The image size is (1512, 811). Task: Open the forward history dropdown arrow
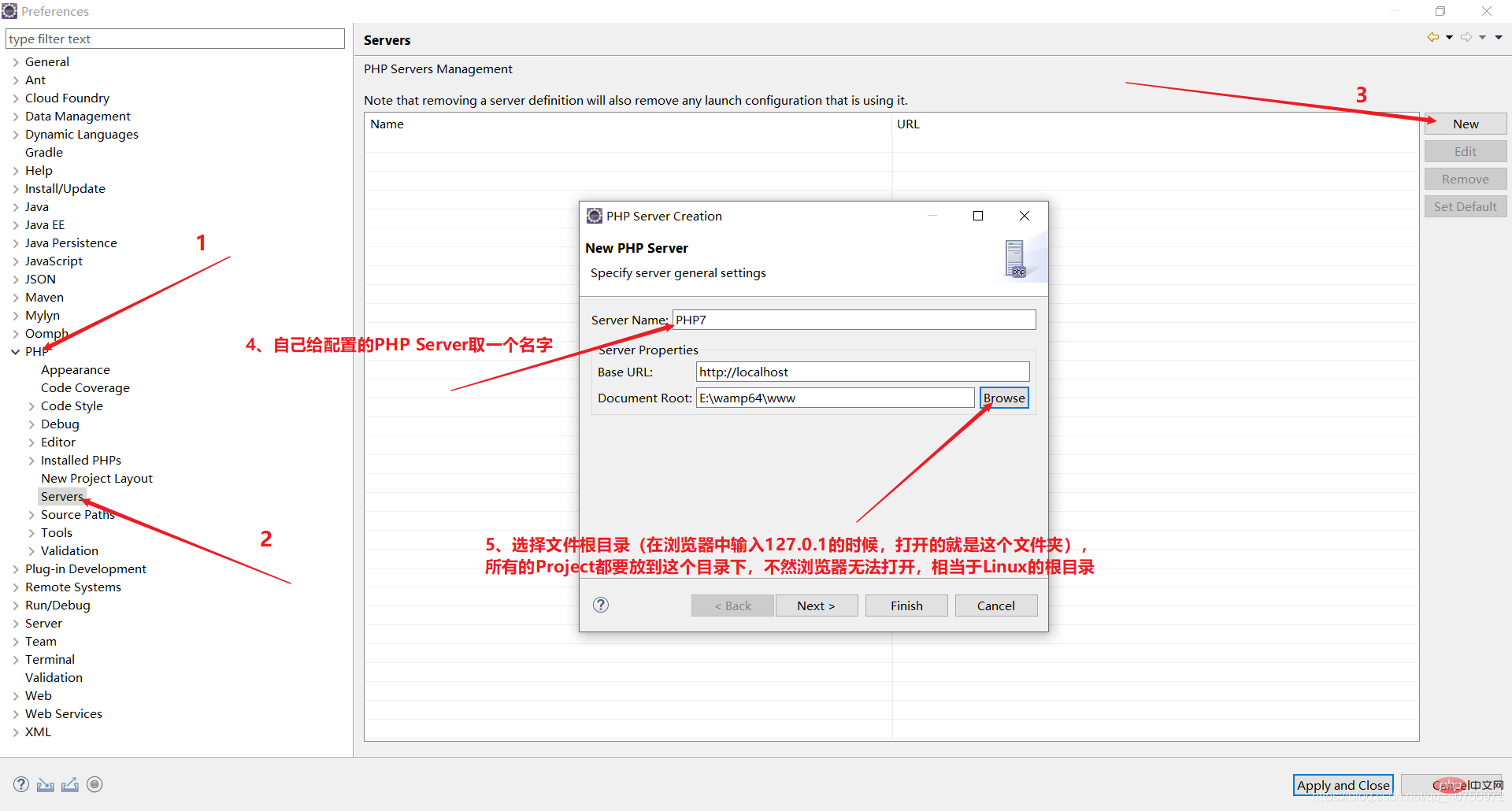pyautogui.click(x=1482, y=37)
